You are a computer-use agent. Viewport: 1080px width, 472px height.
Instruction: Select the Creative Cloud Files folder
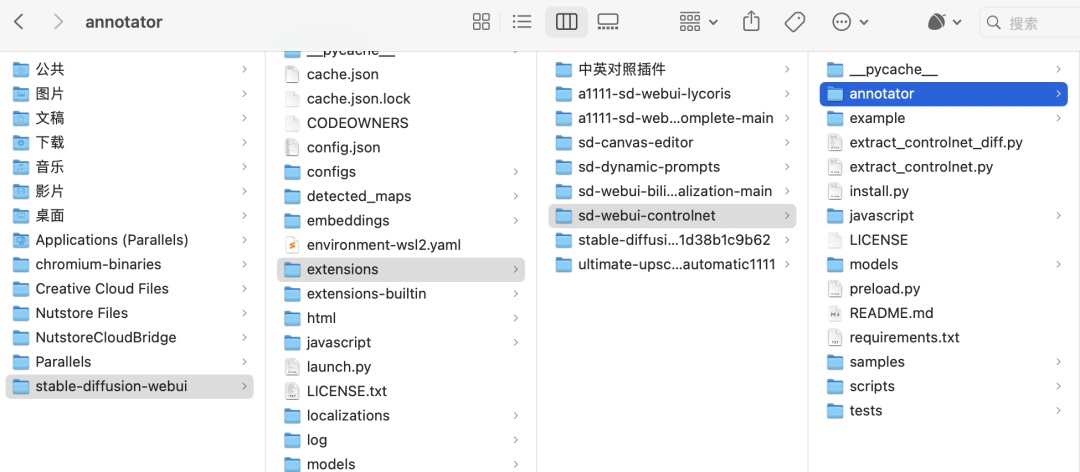pyautogui.click(x=102, y=289)
